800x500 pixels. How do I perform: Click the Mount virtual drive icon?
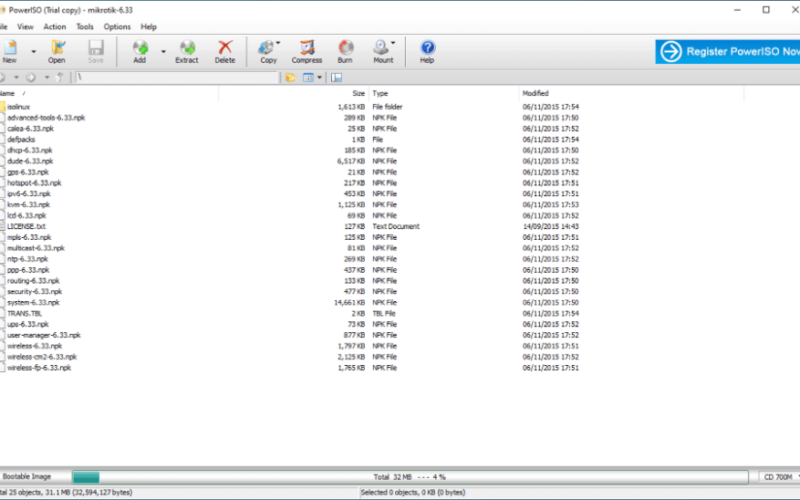(381, 47)
